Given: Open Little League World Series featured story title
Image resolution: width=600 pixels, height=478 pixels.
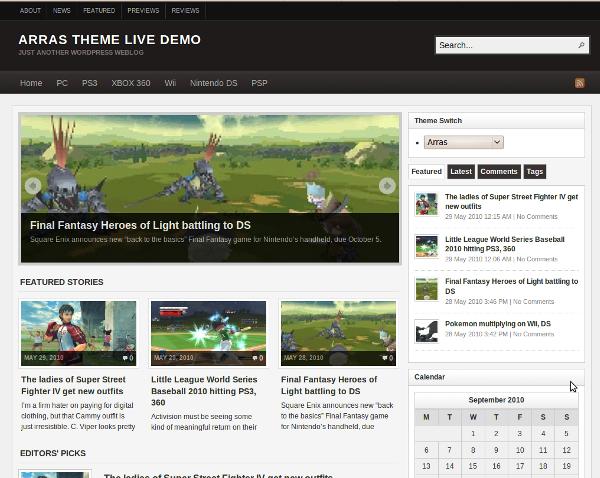Looking at the screenshot, I should pyautogui.click(x=204, y=391).
